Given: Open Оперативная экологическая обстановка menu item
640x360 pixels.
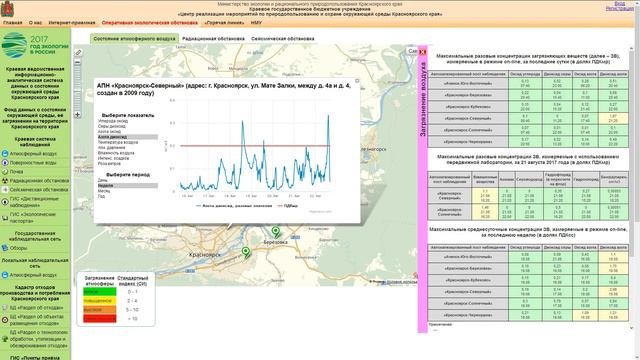Looking at the screenshot, I should 150,23.
